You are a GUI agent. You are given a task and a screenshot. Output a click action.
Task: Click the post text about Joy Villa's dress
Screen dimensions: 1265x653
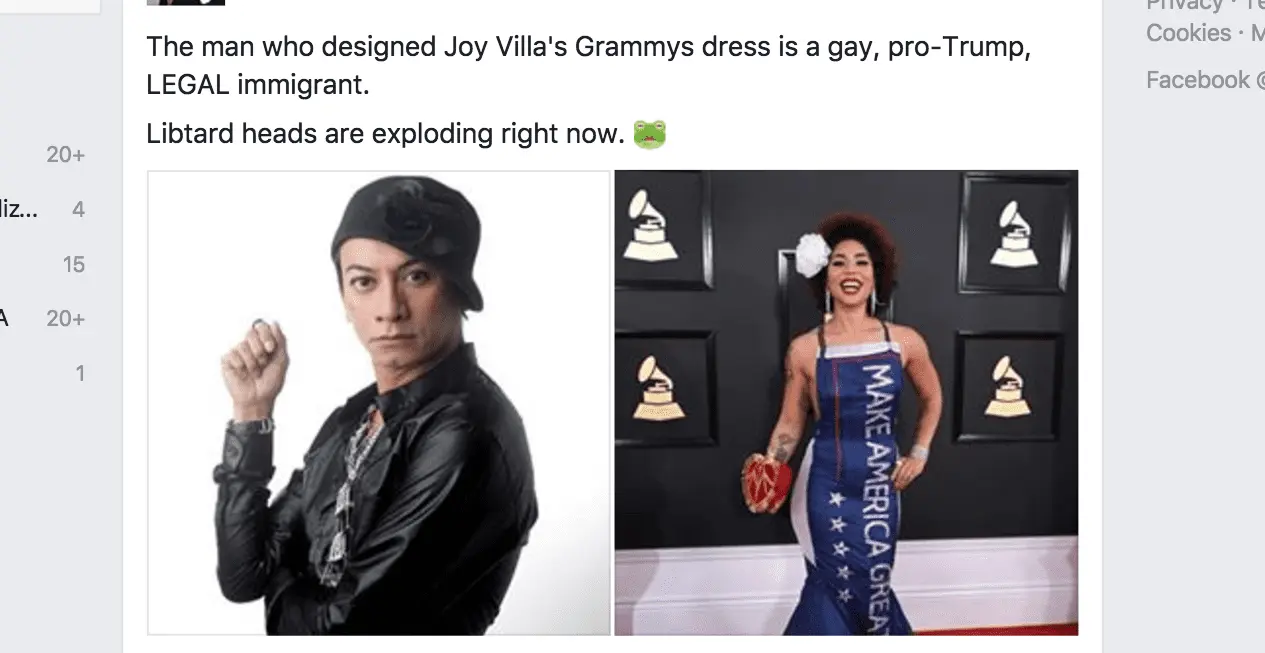pyautogui.click(x=588, y=65)
